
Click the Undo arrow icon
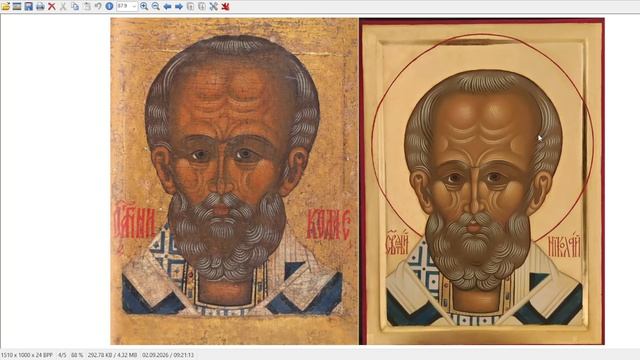tap(98, 6)
